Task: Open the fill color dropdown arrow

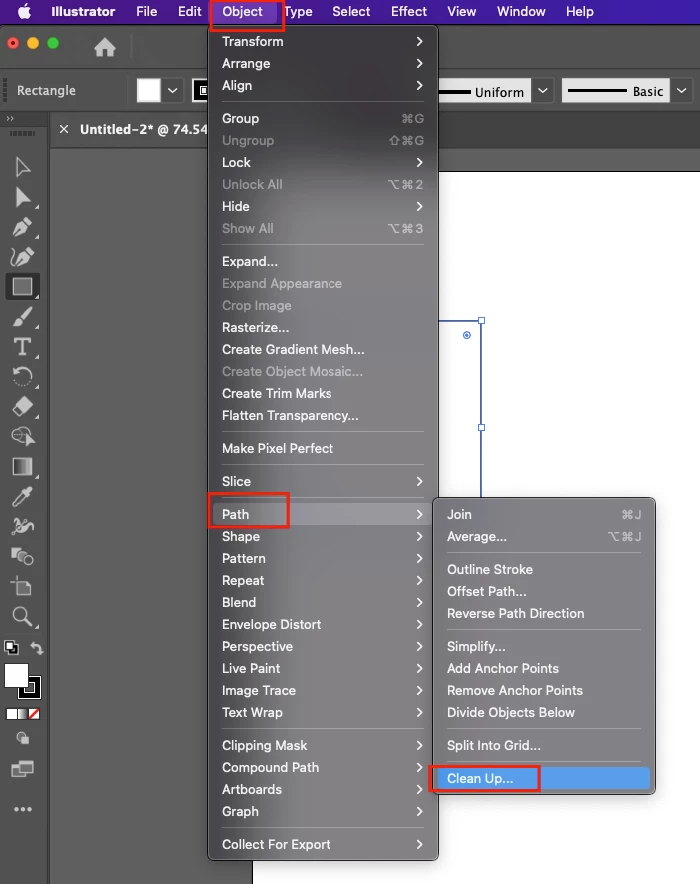Action: 172,90
